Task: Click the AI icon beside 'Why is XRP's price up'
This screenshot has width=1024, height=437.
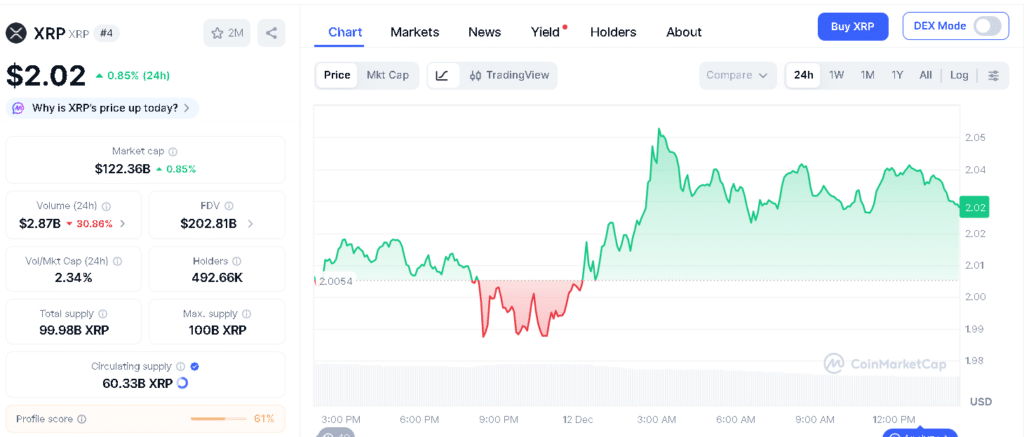Action: pos(19,108)
